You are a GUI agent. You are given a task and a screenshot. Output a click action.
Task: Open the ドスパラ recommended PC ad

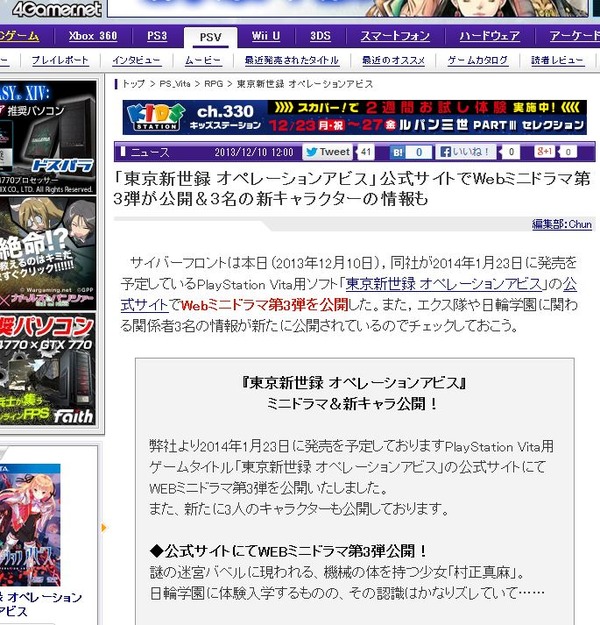(48, 137)
